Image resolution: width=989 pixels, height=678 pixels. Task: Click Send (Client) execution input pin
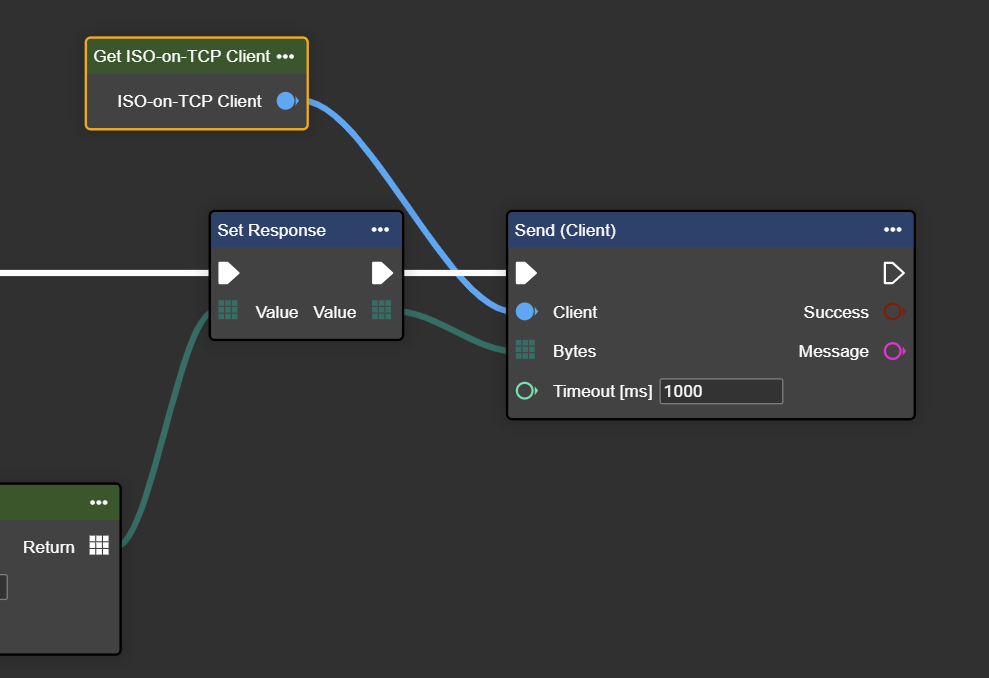(x=526, y=273)
